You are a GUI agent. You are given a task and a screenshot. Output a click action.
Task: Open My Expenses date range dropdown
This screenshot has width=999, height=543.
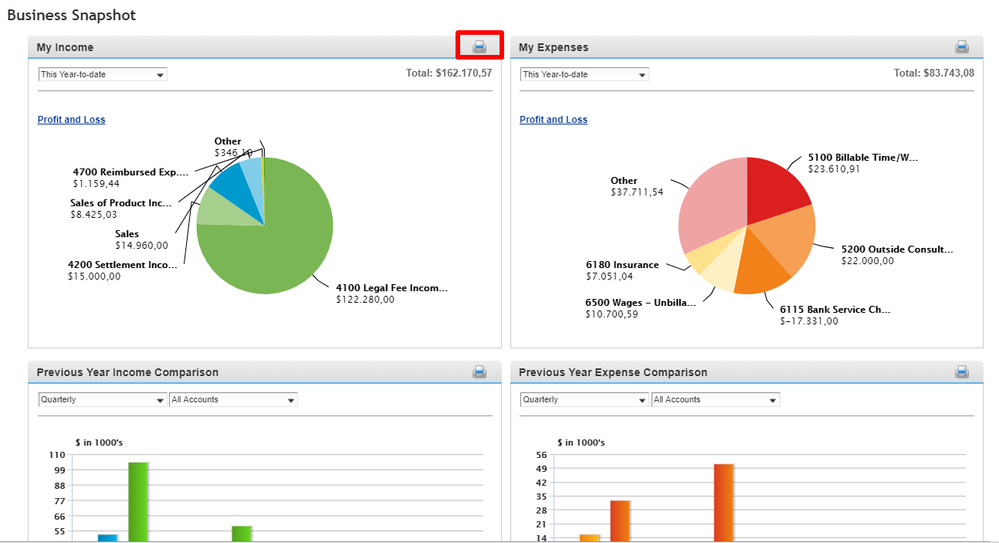pos(584,75)
